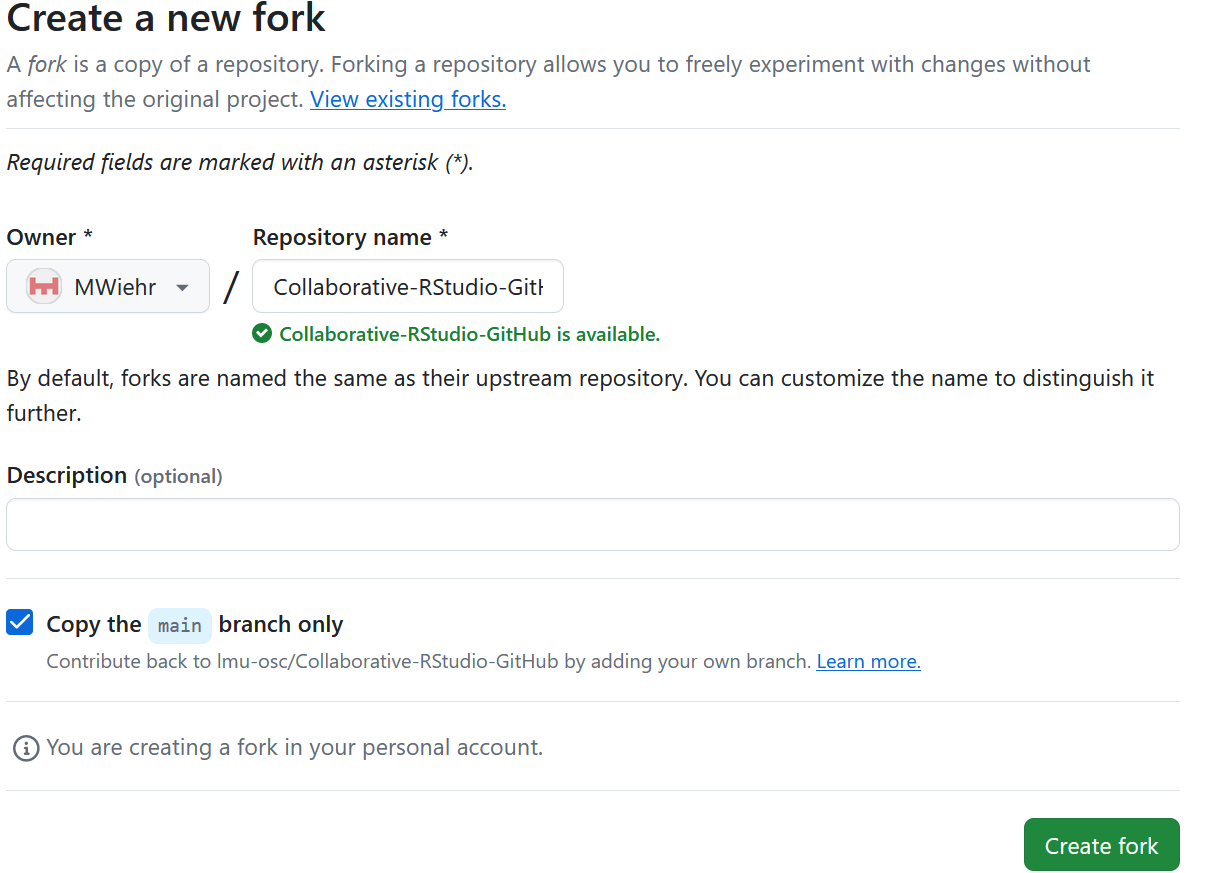The image size is (1207, 873).
Task: Click the dropdown caret beside MWiehr
Action: click(182, 286)
